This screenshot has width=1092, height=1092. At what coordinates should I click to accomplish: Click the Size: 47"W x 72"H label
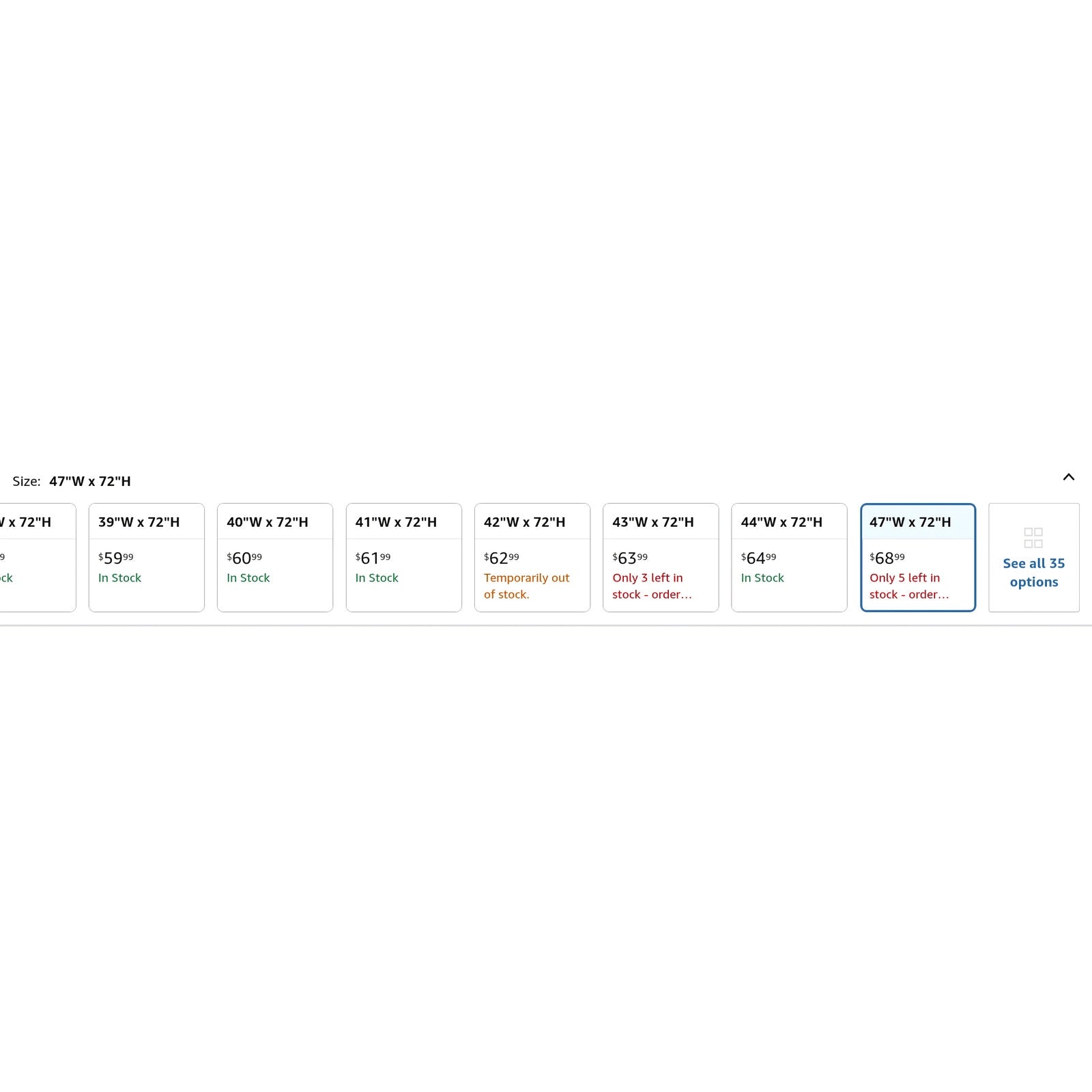coord(72,481)
